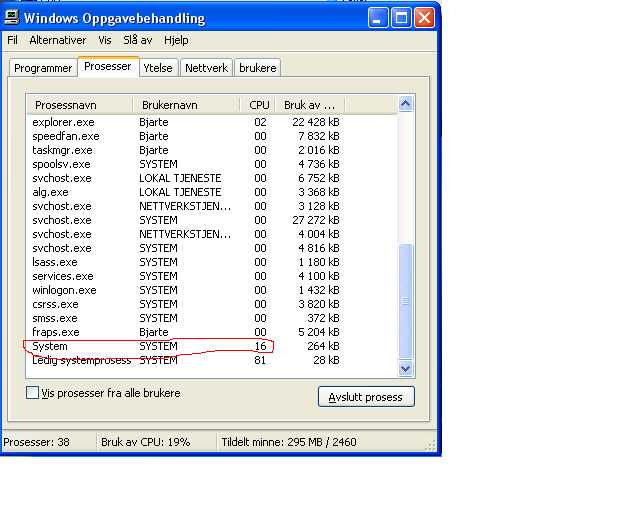Click the CPU value 81
This screenshot has height=512, width=640.
tap(260, 360)
